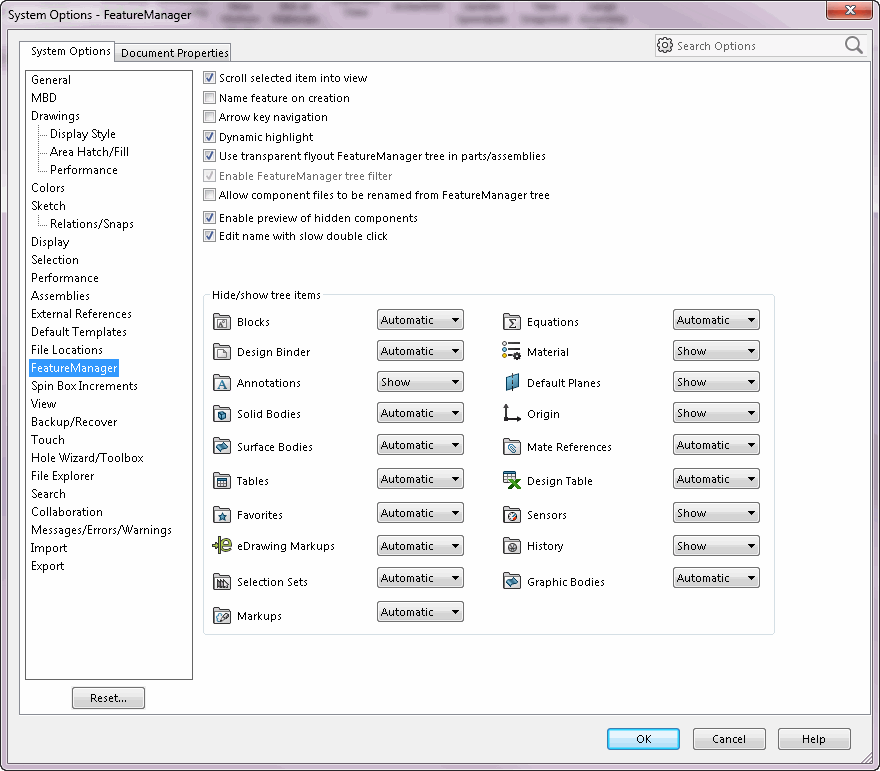Select Display Style under Drawings
The height and width of the screenshot is (771, 880).
pyautogui.click(x=82, y=134)
